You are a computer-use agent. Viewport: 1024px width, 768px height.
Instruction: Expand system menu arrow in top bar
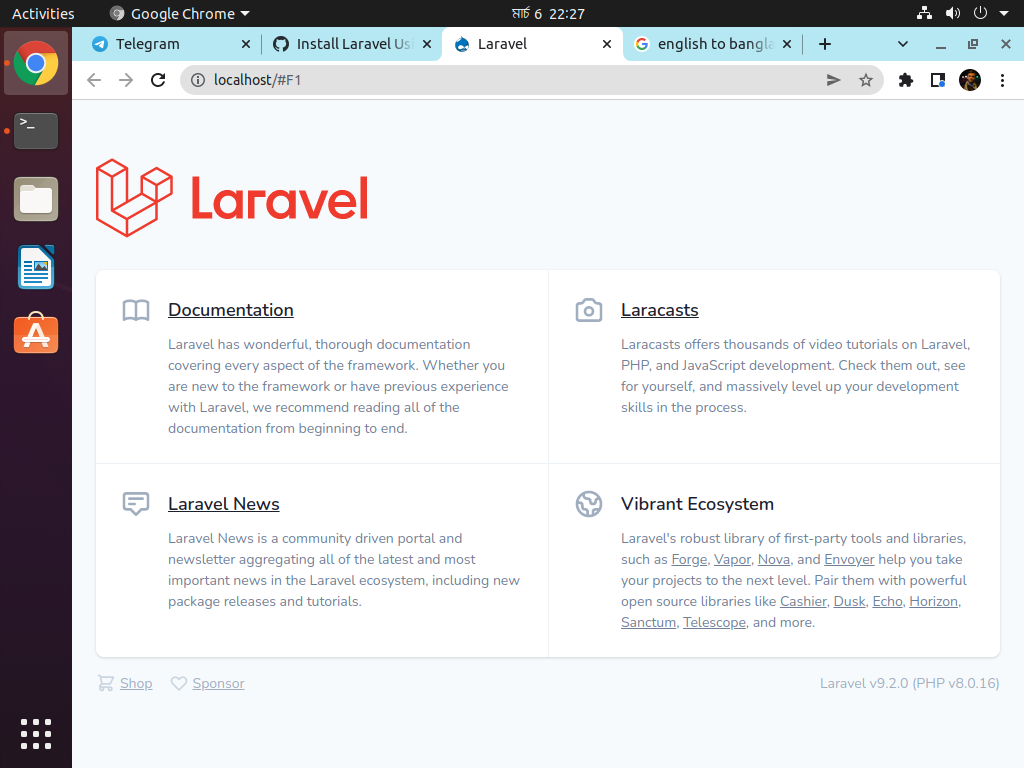tap(1004, 13)
